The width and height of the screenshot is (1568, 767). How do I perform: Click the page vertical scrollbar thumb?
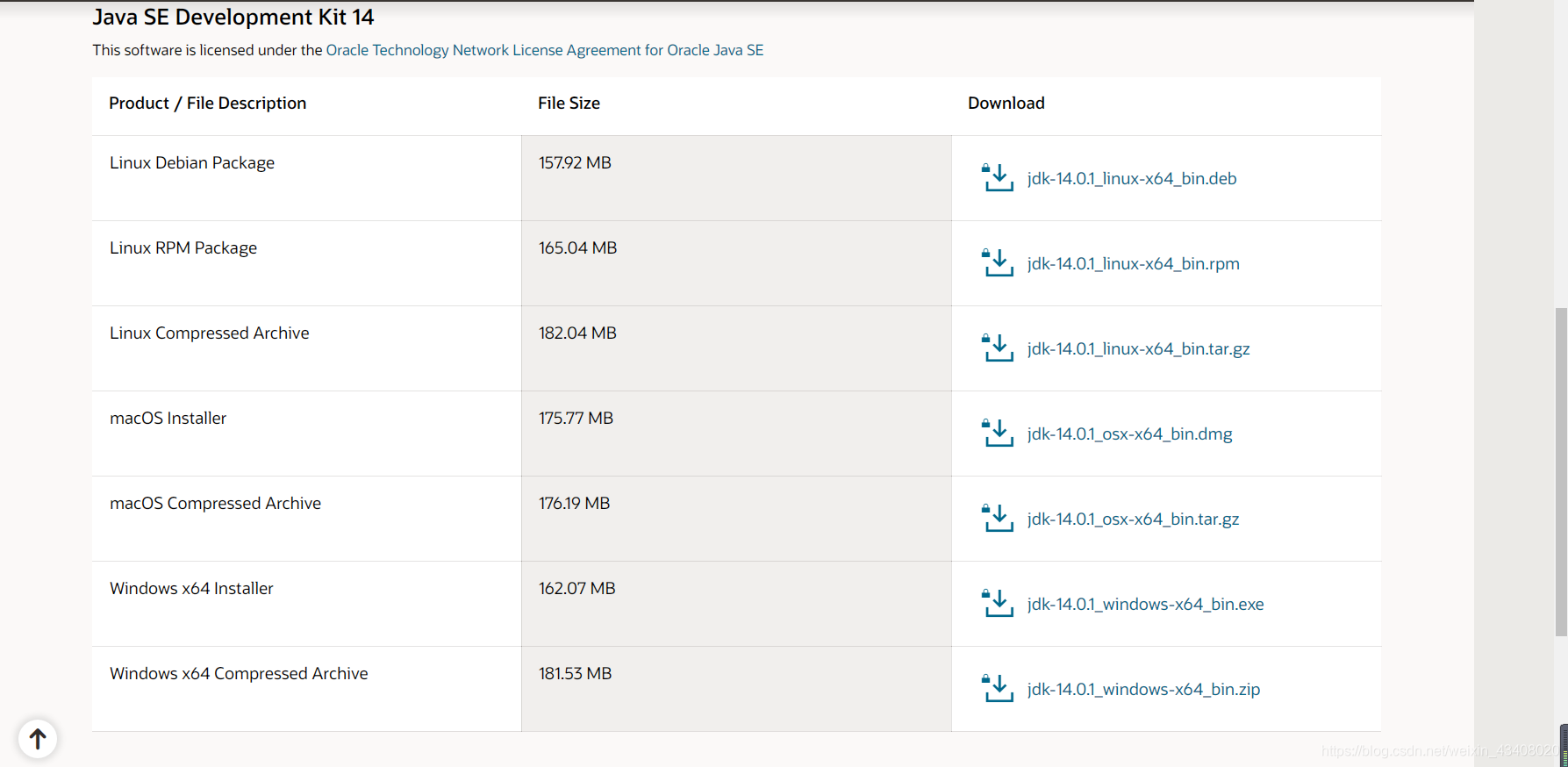[x=1561, y=471]
